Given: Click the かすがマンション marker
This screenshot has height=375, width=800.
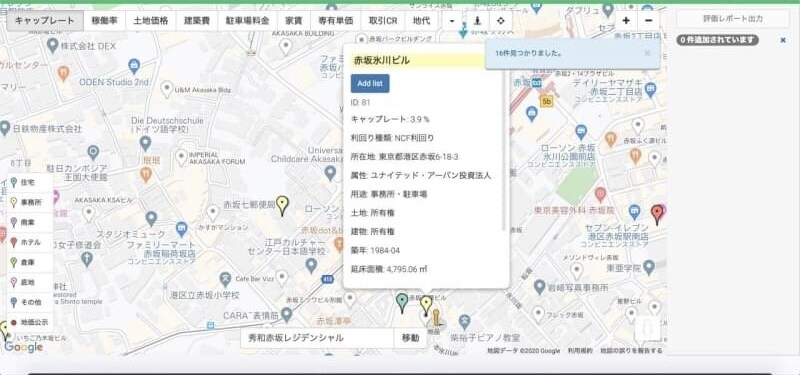Looking at the screenshot, I should pos(213,213).
